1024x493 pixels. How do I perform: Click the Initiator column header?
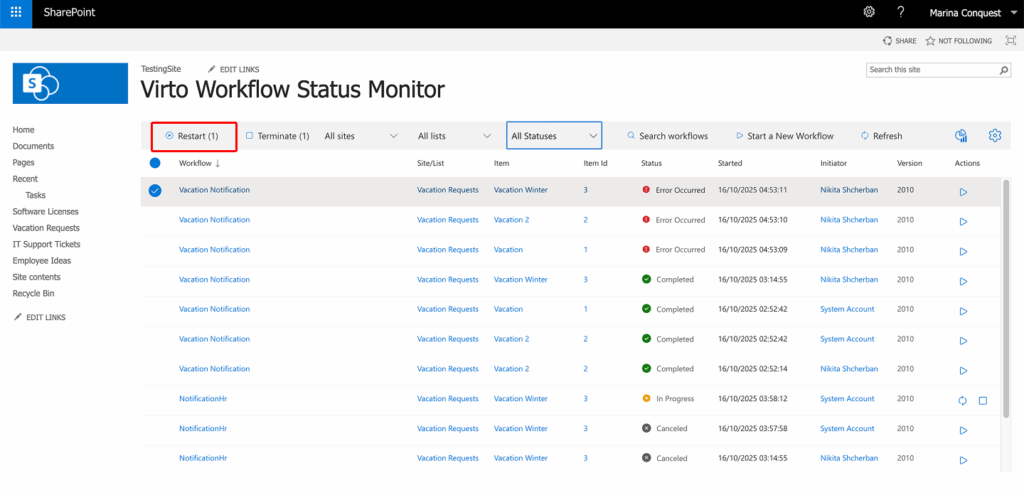point(834,163)
